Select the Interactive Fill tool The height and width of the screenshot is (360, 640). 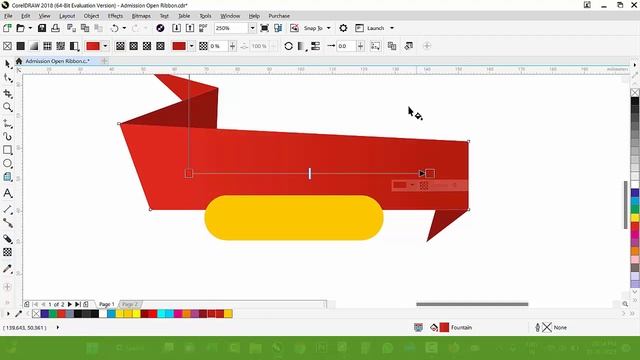point(8,239)
